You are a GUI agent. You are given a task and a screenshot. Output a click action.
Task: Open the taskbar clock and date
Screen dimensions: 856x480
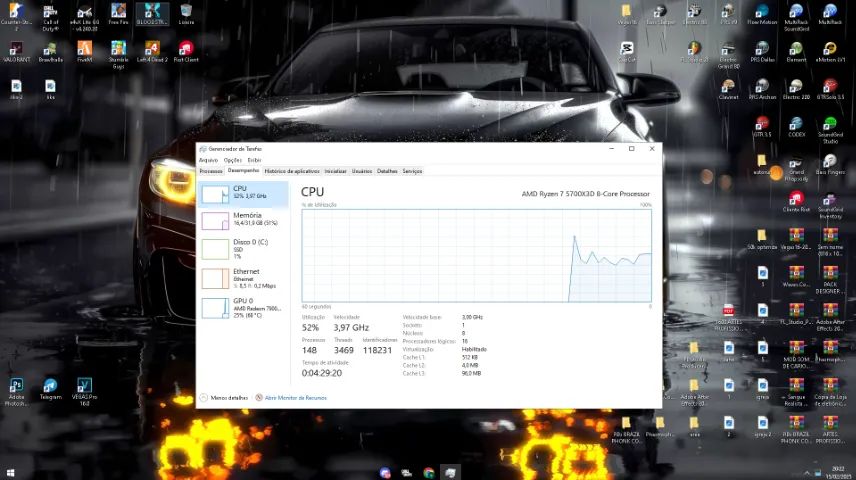tap(837, 473)
